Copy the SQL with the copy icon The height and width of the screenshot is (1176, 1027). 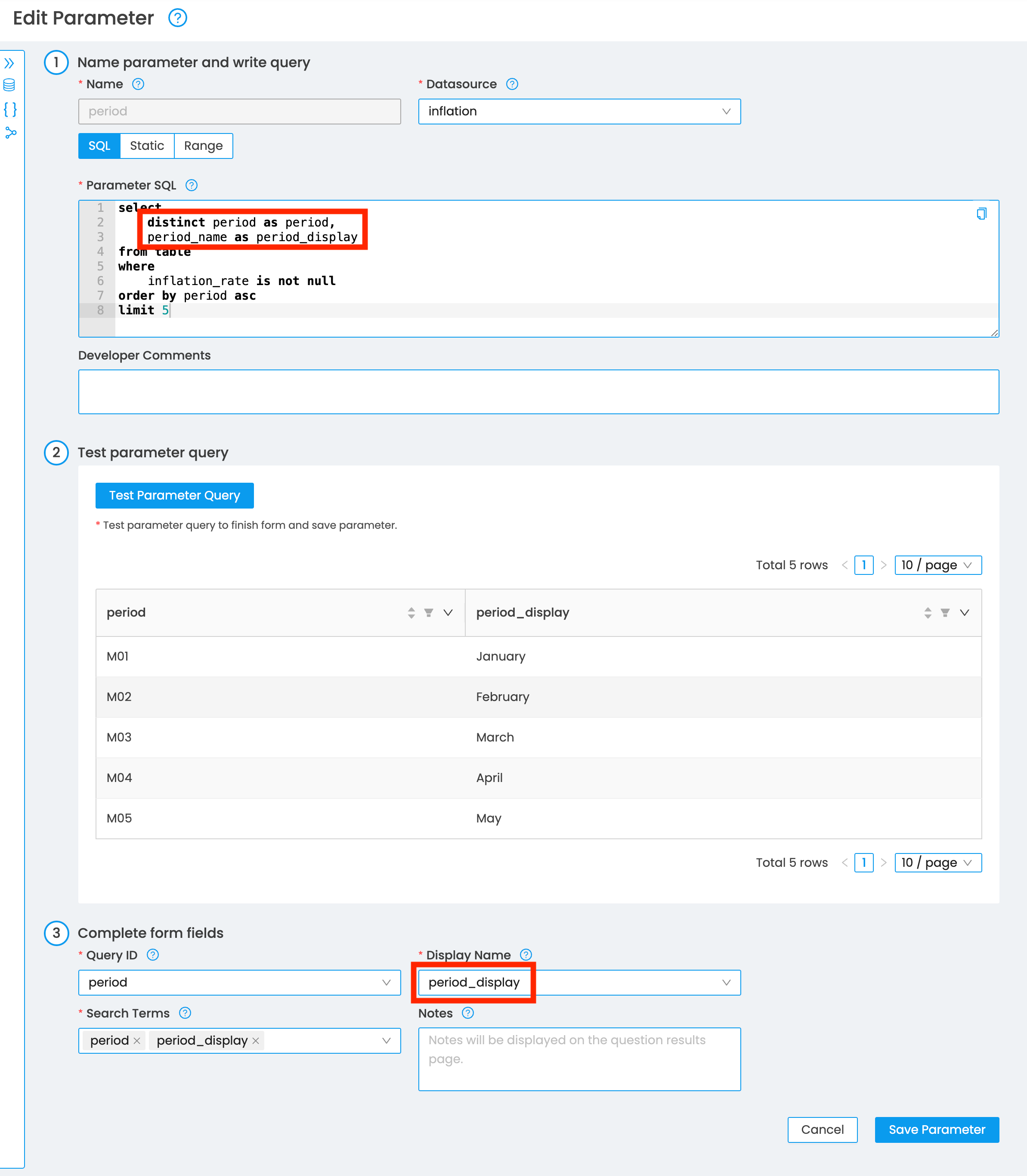[x=982, y=214]
